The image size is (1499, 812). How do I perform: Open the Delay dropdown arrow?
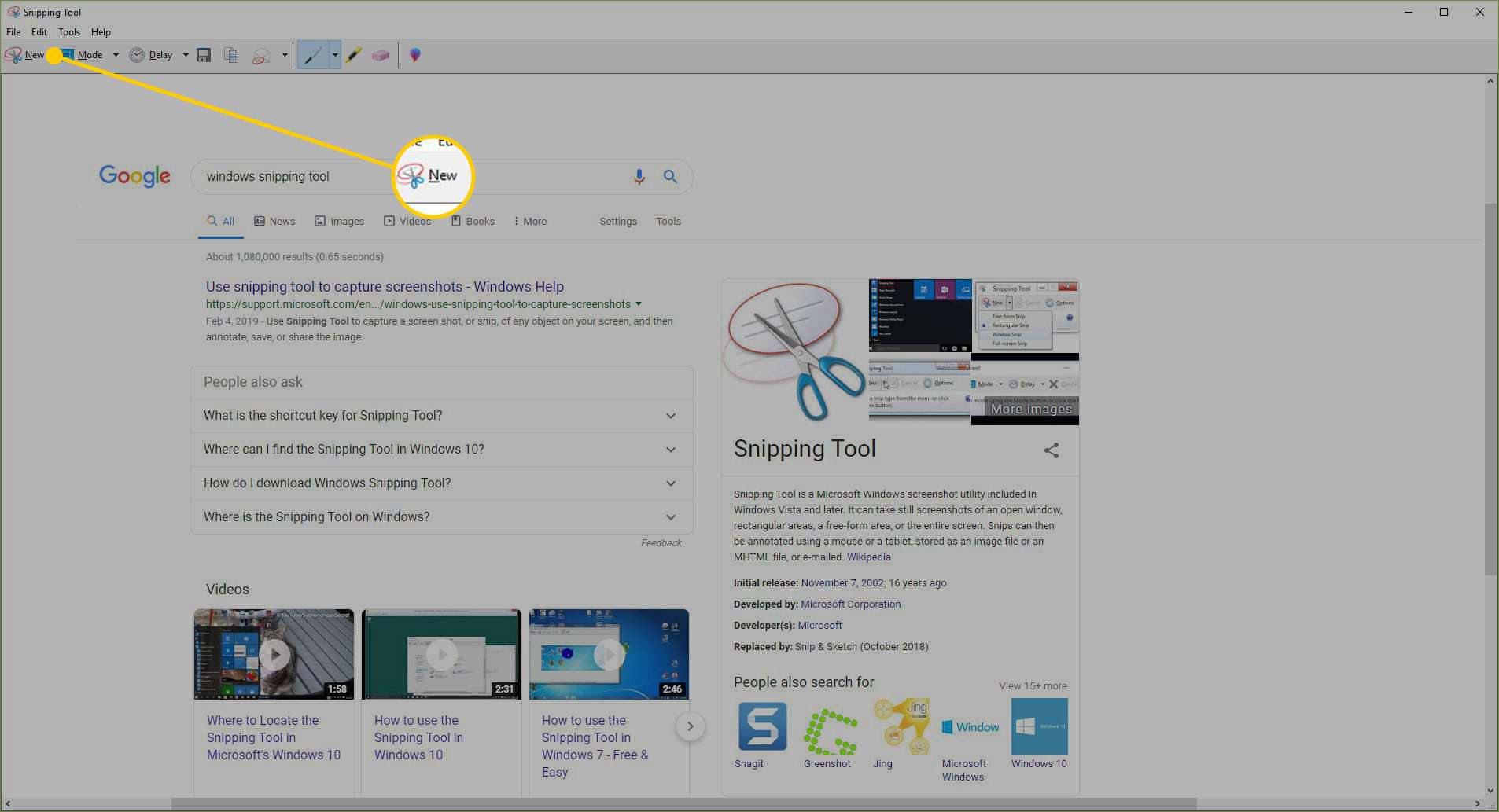(x=186, y=55)
